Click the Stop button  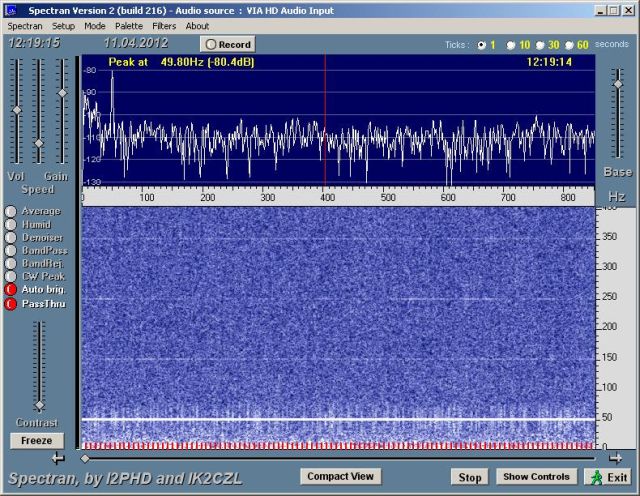tap(470, 477)
